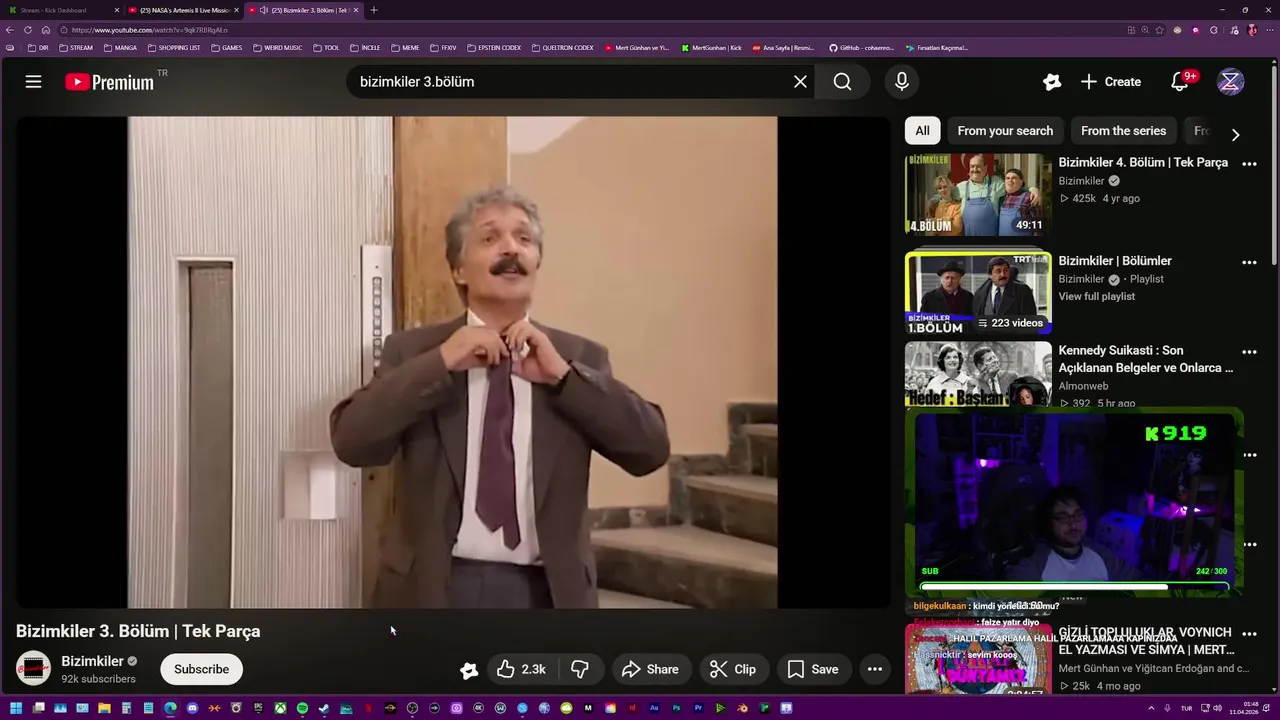The image size is (1280, 720).
Task: Select the All filter chip
Action: coord(922,131)
